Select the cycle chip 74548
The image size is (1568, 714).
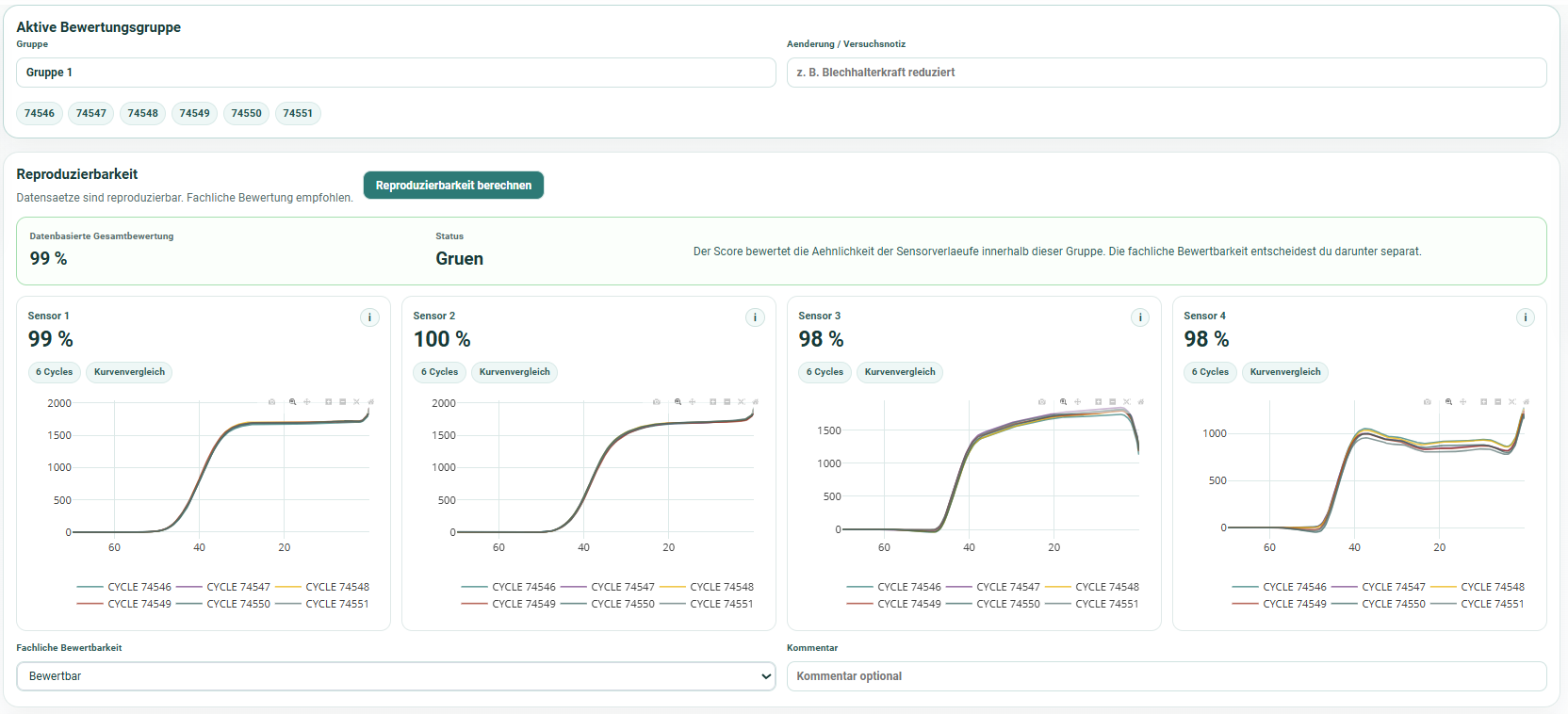coord(143,113)
